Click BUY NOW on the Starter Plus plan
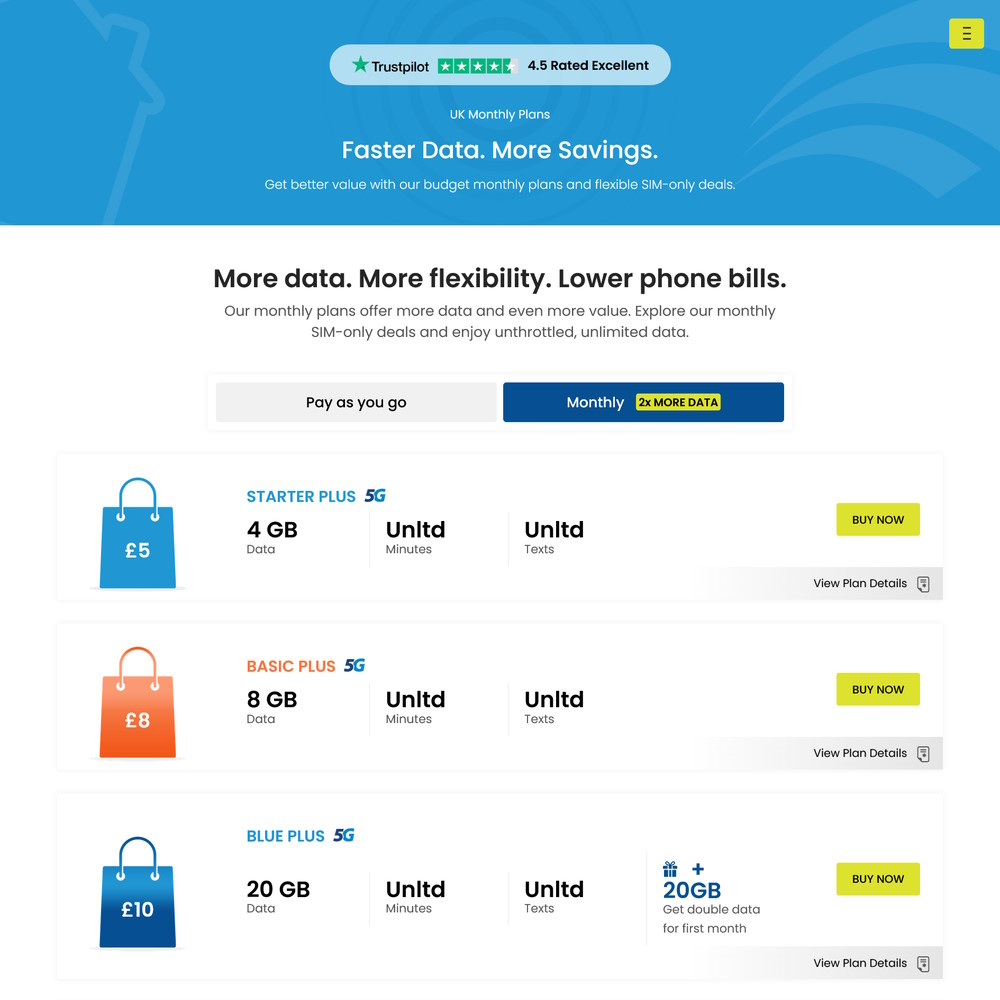1000x1000 pixels. point(878,519)
